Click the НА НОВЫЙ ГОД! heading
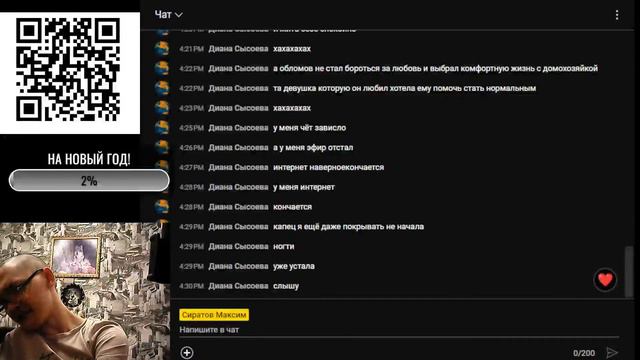This screenshot has height=360, width=640. click(x=89, y=159)
